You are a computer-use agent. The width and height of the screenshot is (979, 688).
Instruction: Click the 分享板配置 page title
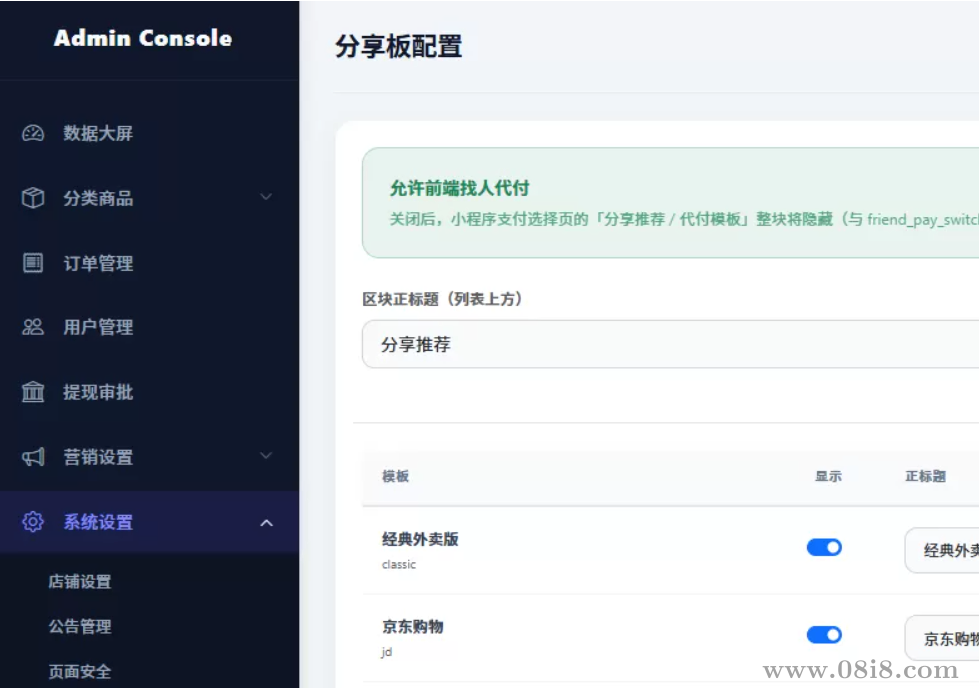tap(398, 46)
